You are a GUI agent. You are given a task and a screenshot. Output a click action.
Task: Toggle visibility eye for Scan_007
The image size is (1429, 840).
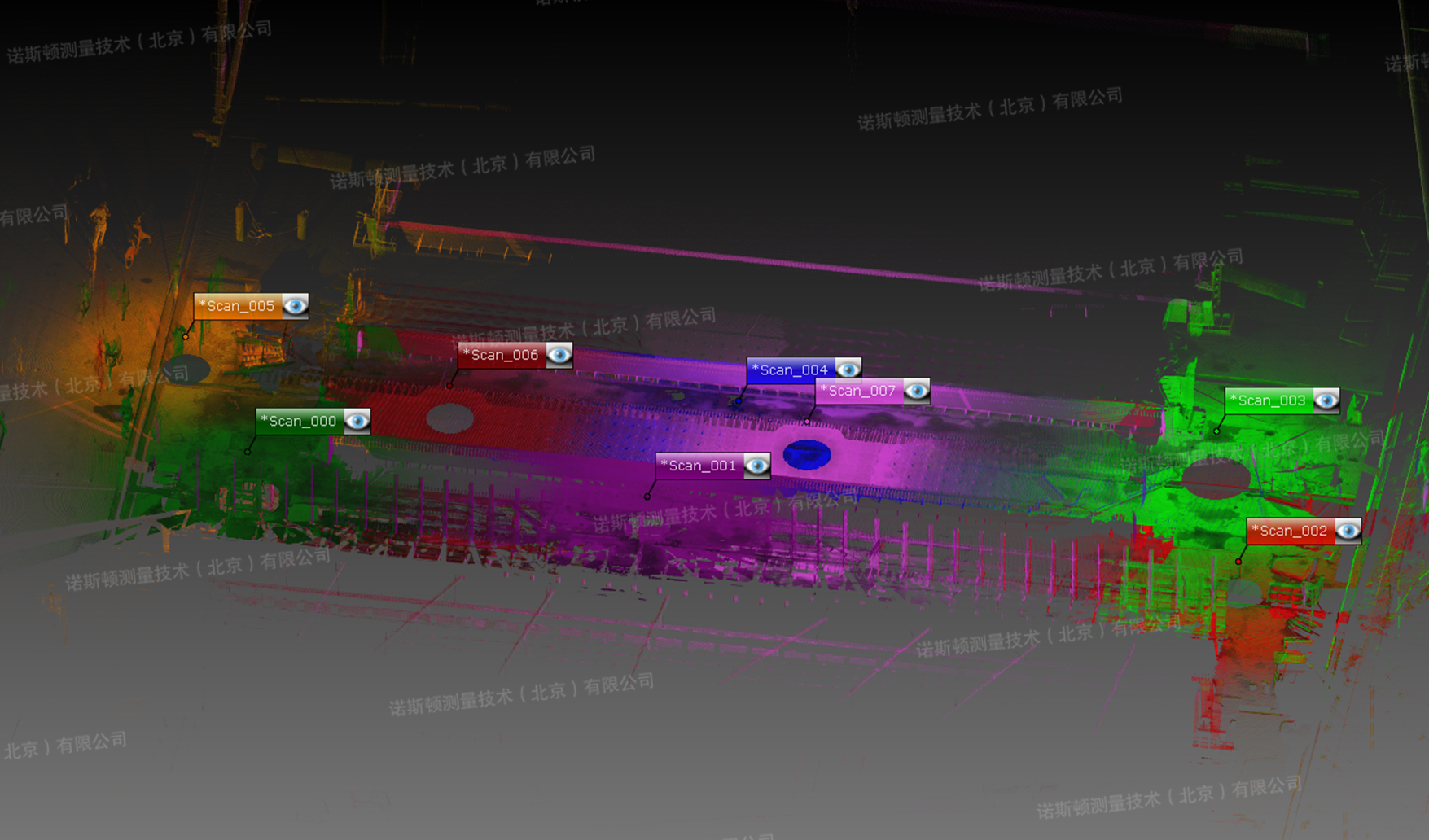click(x=916, y=391)
